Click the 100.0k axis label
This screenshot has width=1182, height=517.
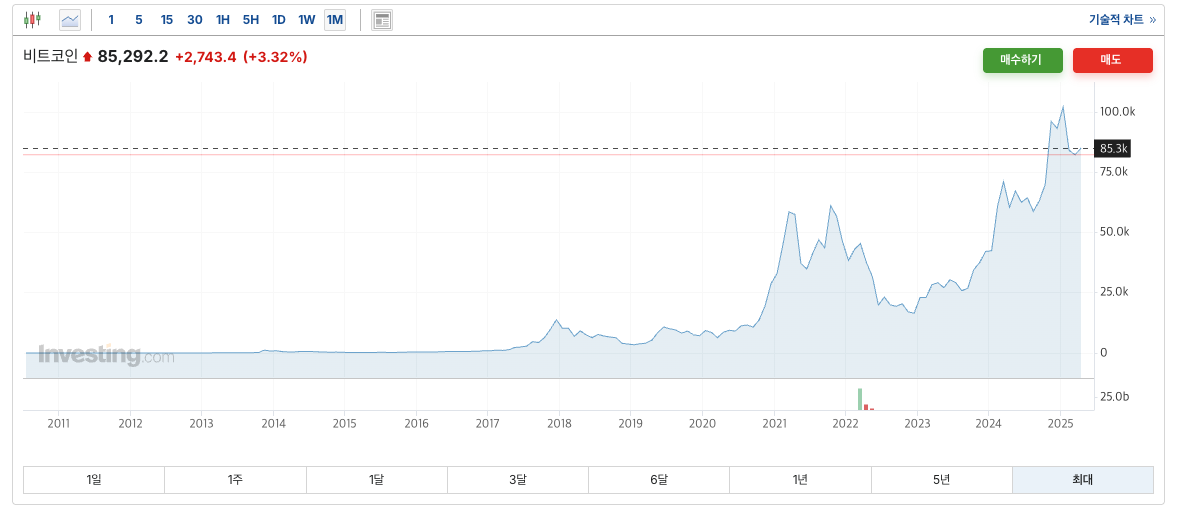pyautogui.click(x=1118, y=112)
